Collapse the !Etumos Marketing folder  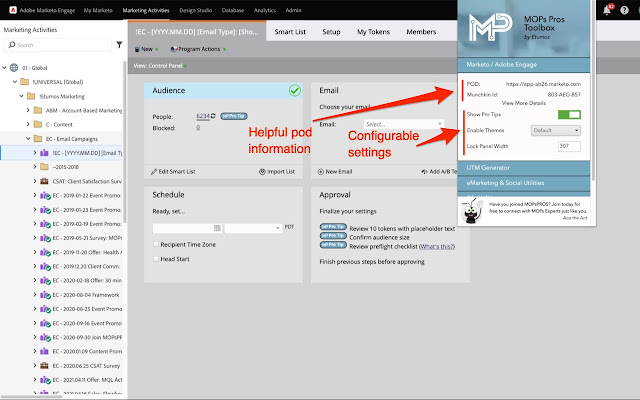tap(22, 96)
